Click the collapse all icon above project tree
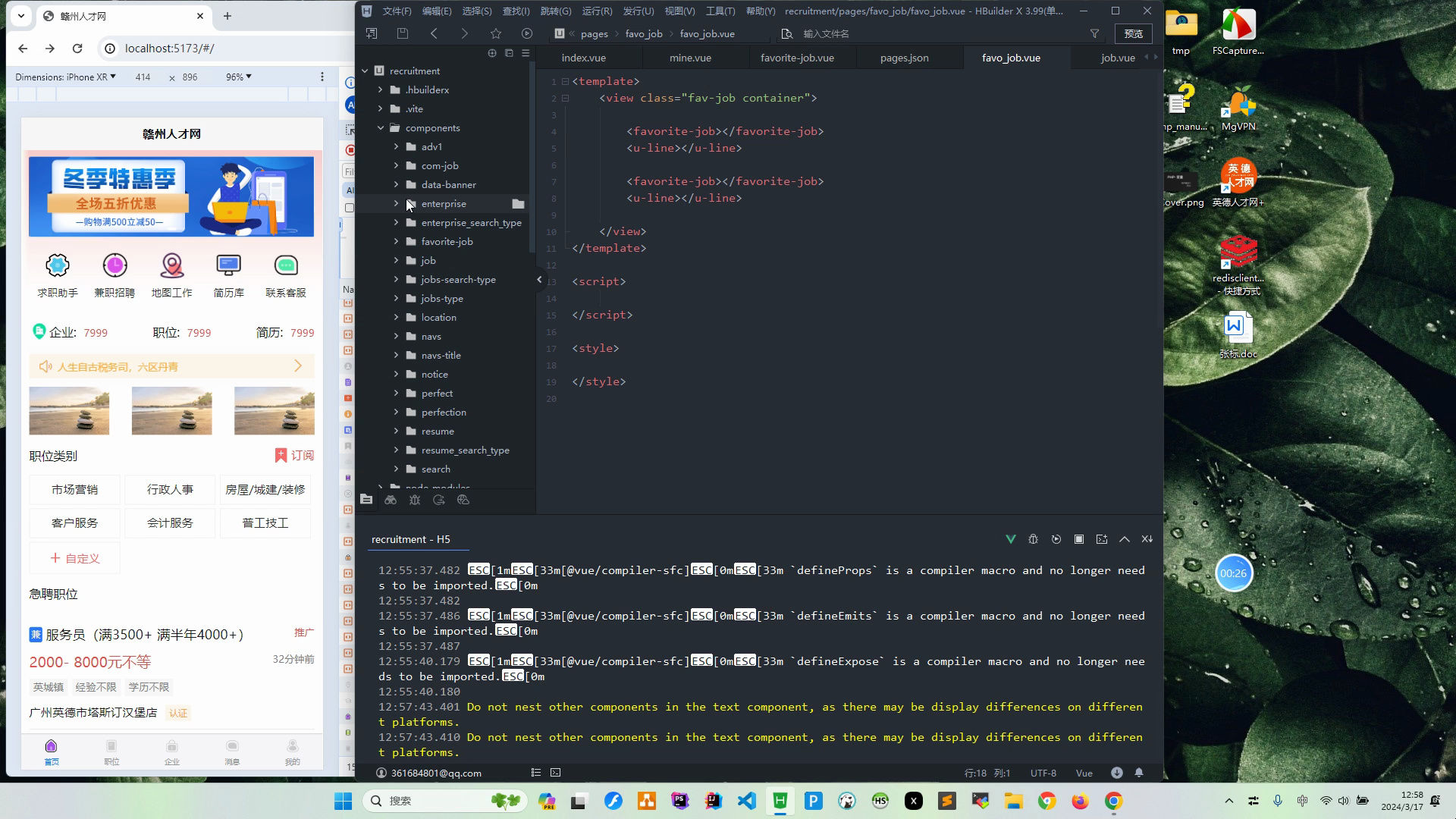The width and height of the screenshot is (1456, 819). point(509,53)
